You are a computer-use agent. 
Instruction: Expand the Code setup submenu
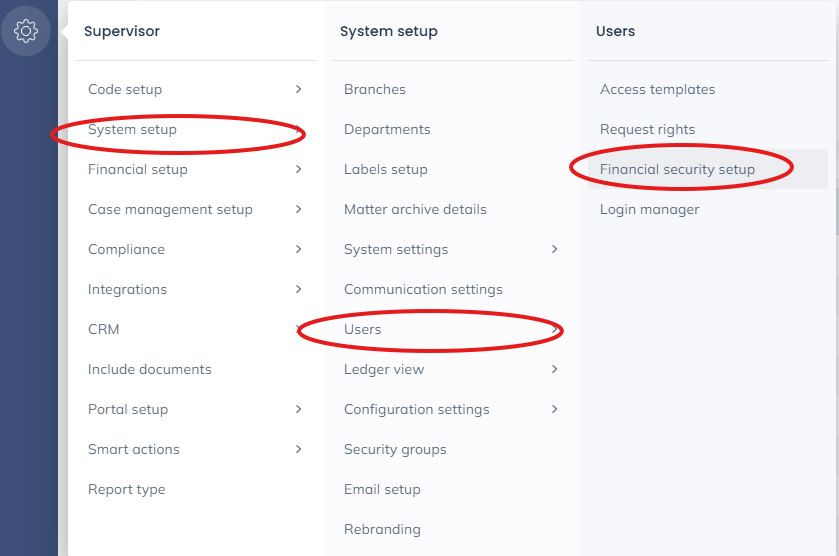(x=298, y=89)
